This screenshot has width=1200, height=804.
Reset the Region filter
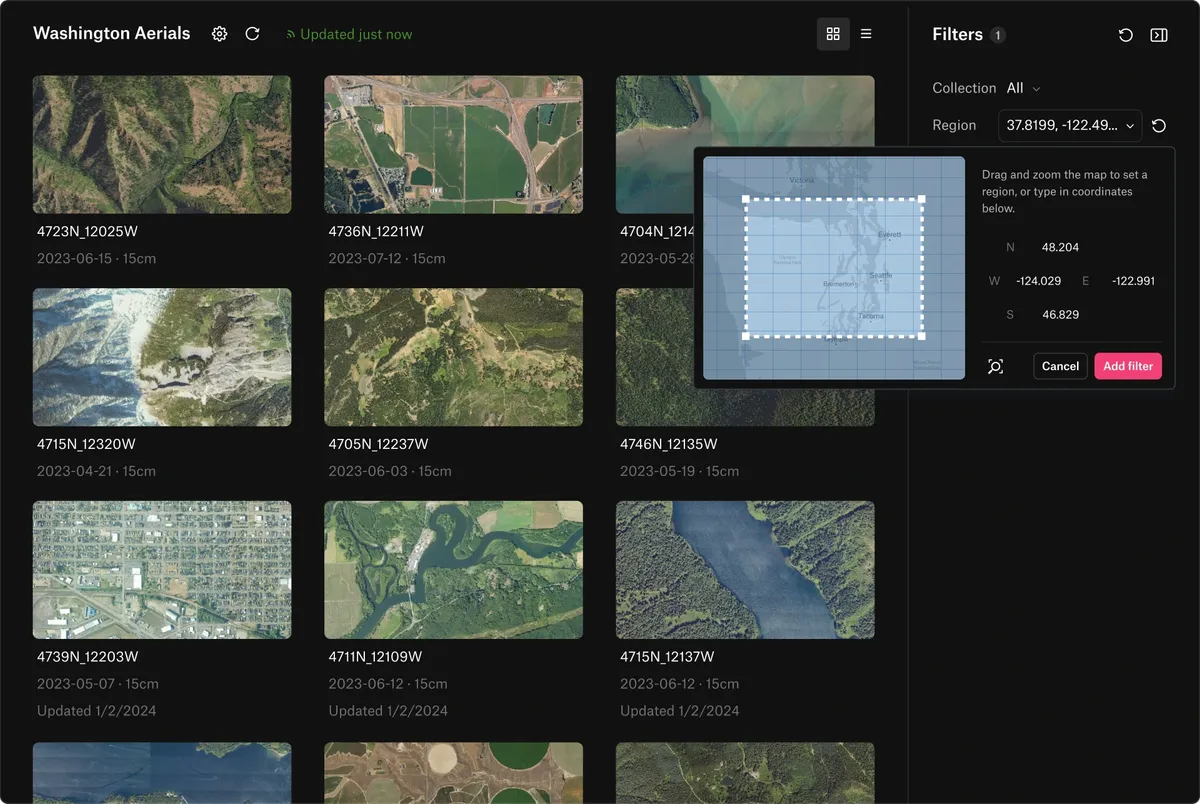click(x=1159, y=126)
